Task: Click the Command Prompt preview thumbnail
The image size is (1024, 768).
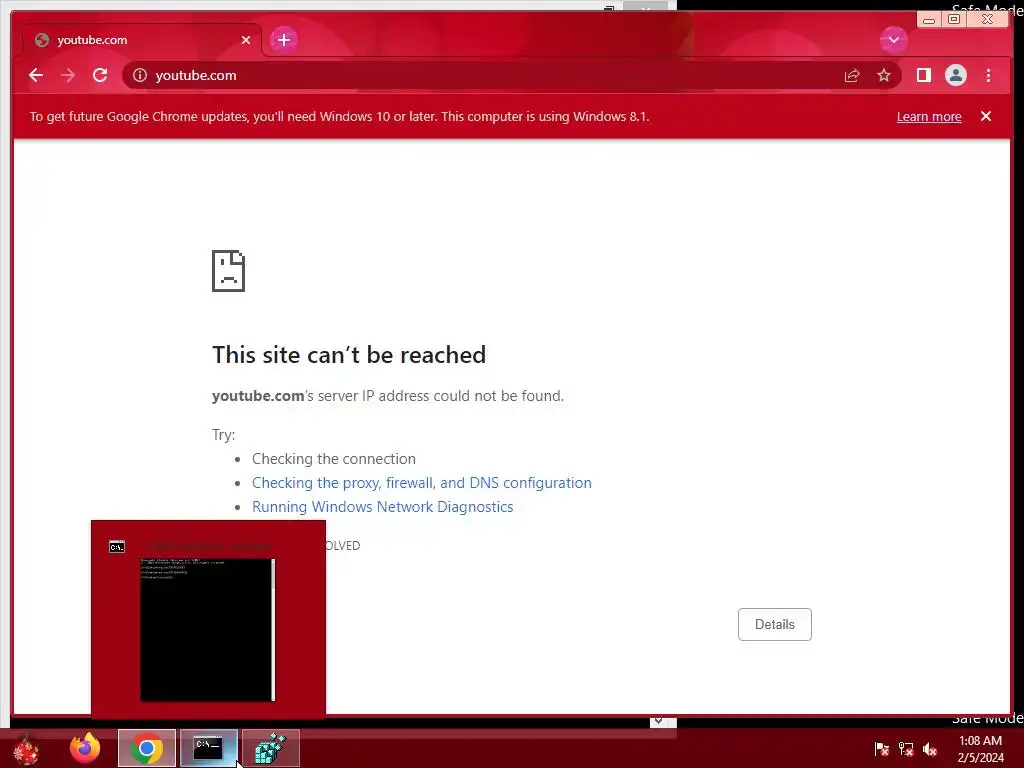Action: click(x=208, y=630)
